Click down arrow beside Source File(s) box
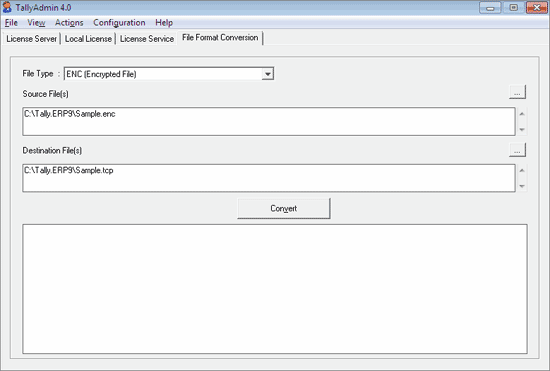Image resolution: width=550 pixels, height=371 pixels. click(x=522, y=129)
